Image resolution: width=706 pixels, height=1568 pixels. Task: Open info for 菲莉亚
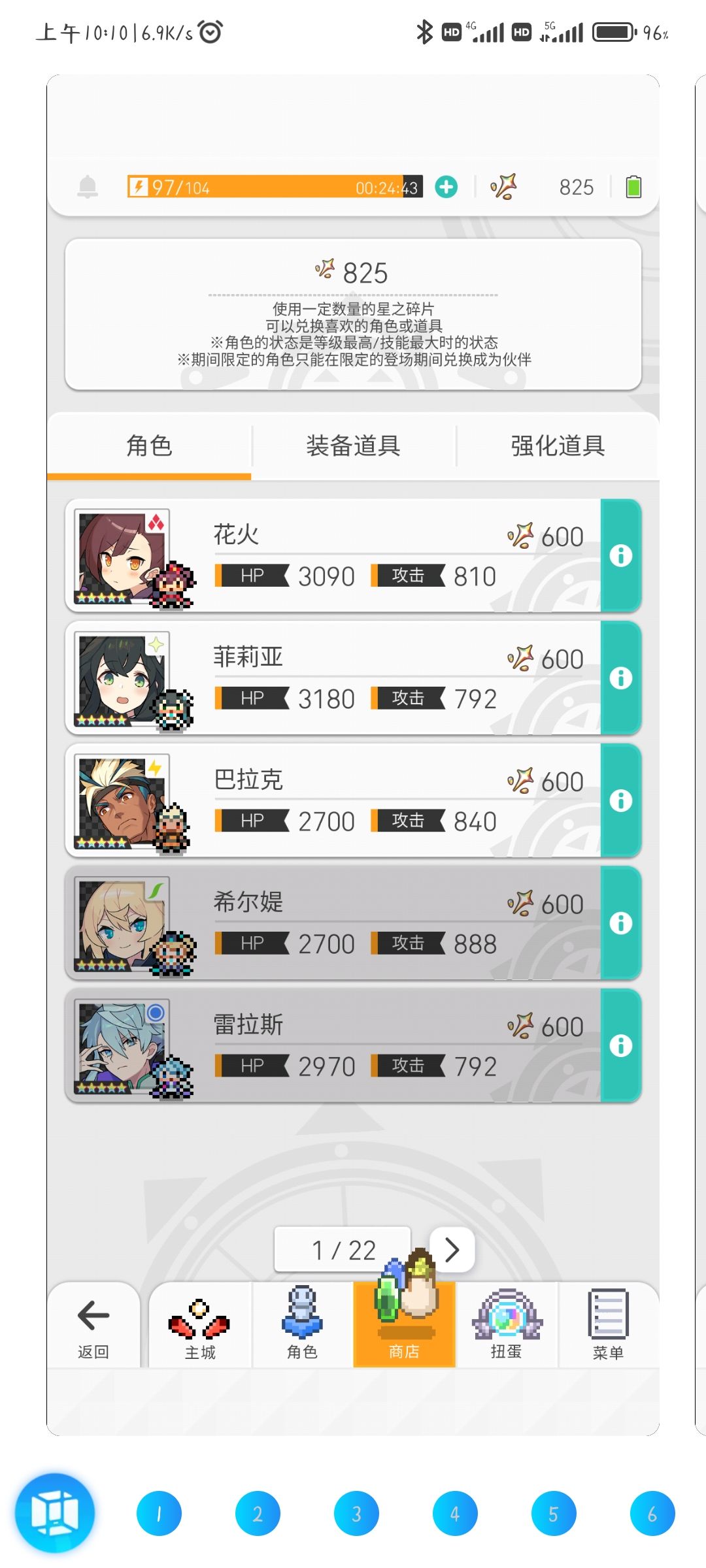point(620,678)
